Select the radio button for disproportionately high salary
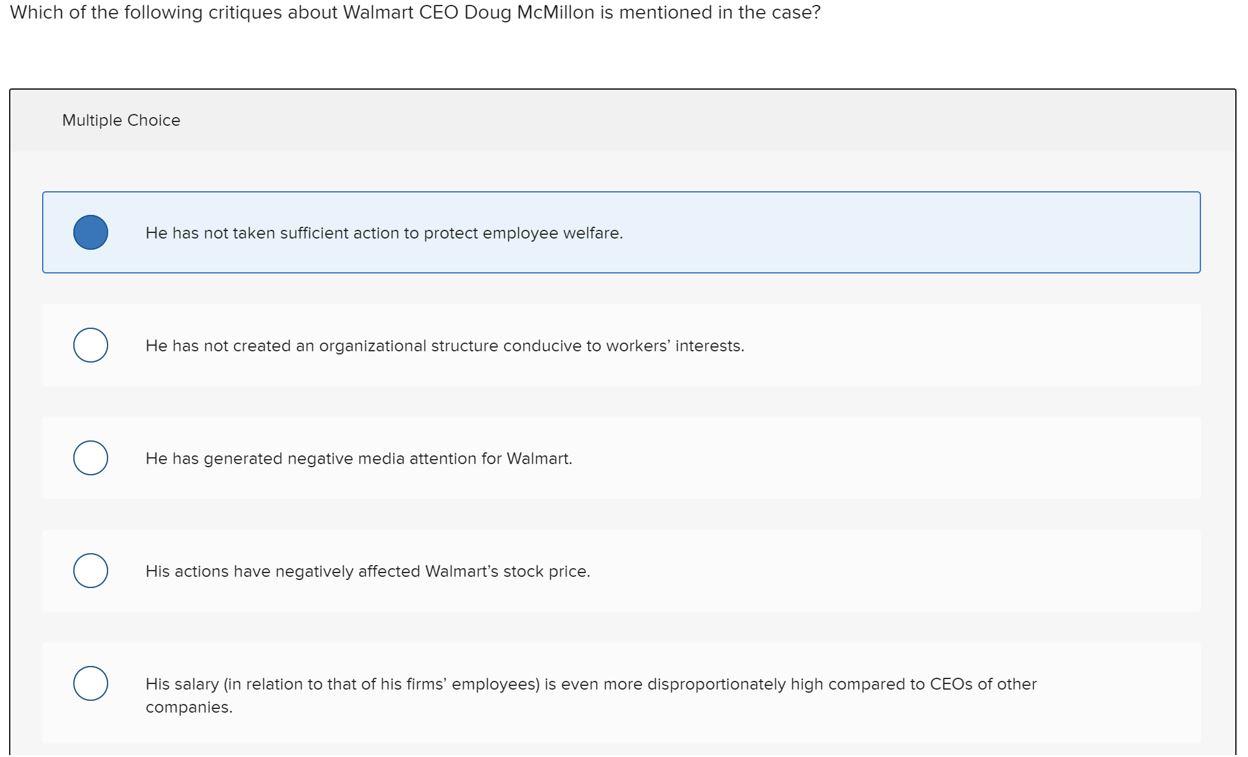The height and width of the screenshot is (757, 1248). [91, 684]
